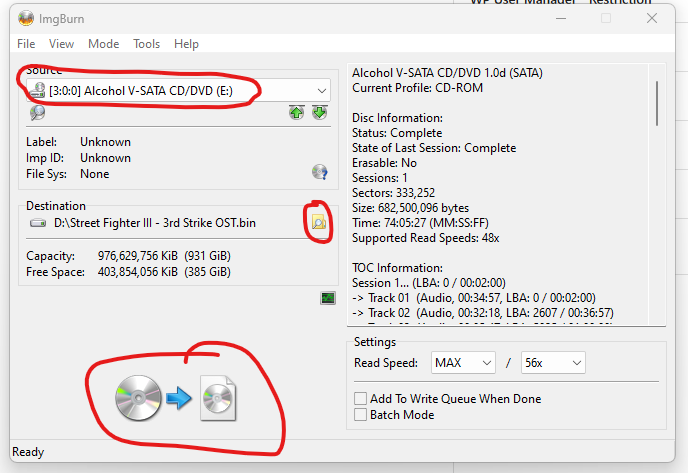Open the Source drive dropdown
This screenshot has width=688, height=473.
click(178, 91)
